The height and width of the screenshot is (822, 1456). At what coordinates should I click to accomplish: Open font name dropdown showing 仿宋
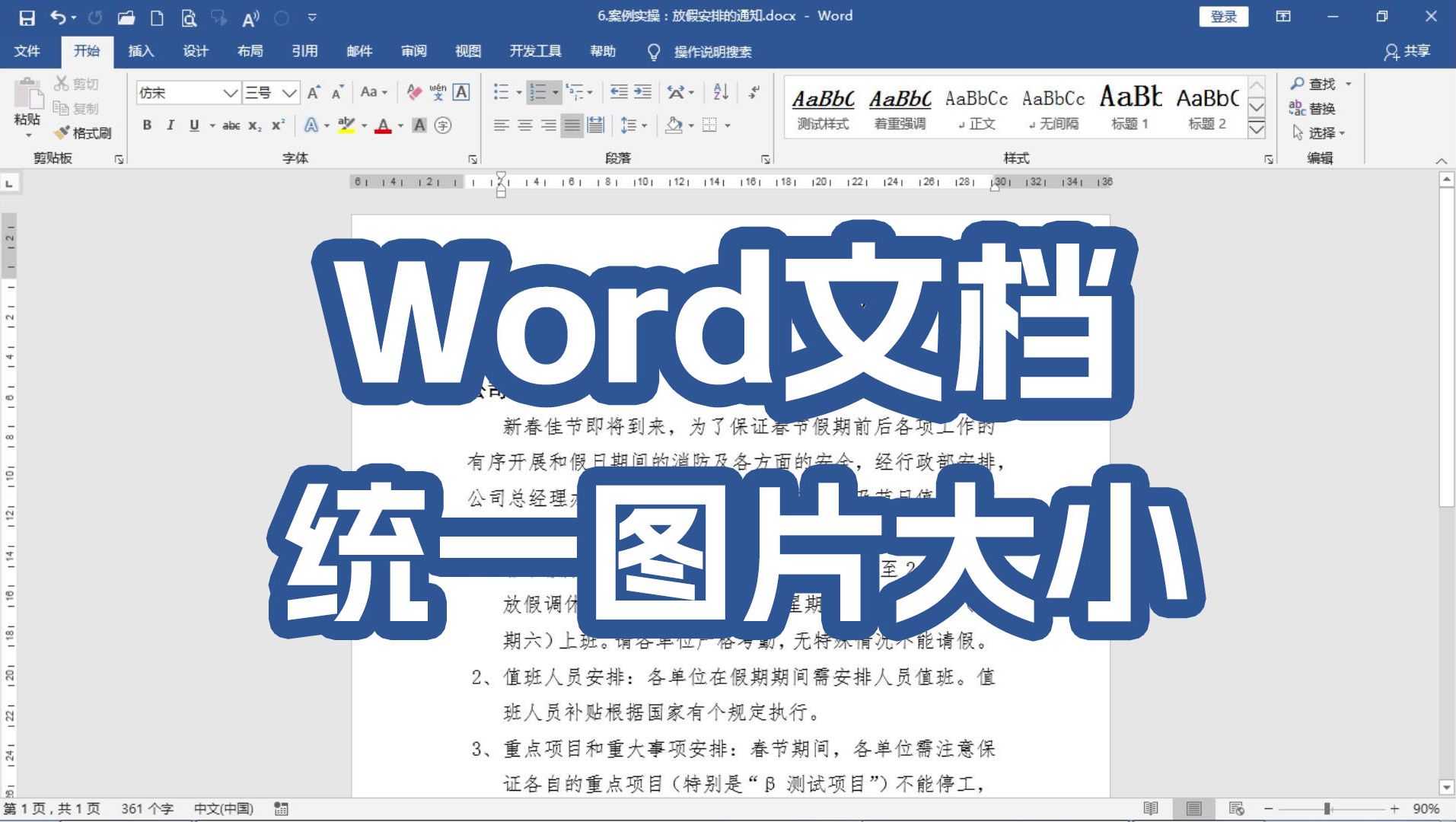coord(231,93)
